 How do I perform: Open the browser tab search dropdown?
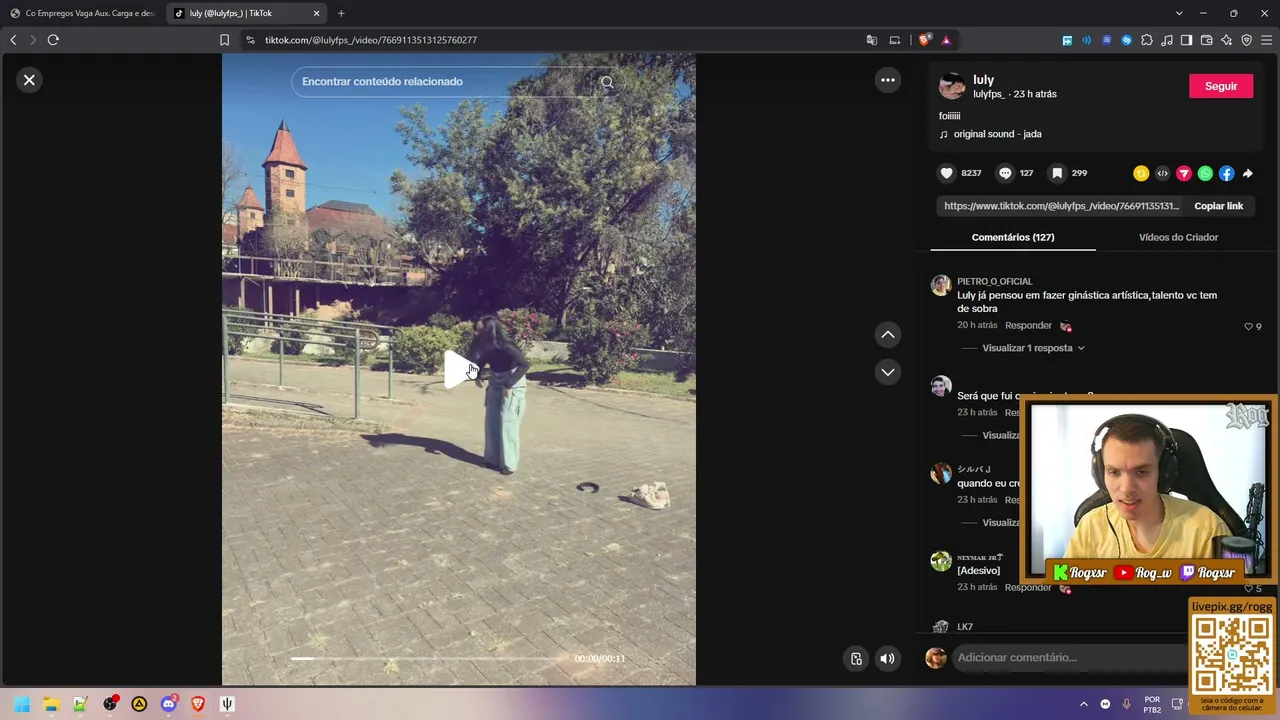(x=1179, y=13)
